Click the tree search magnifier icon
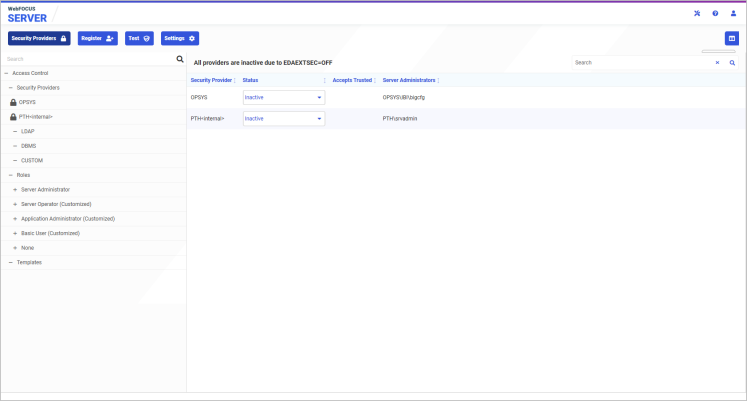 click(x=180, y=59)
